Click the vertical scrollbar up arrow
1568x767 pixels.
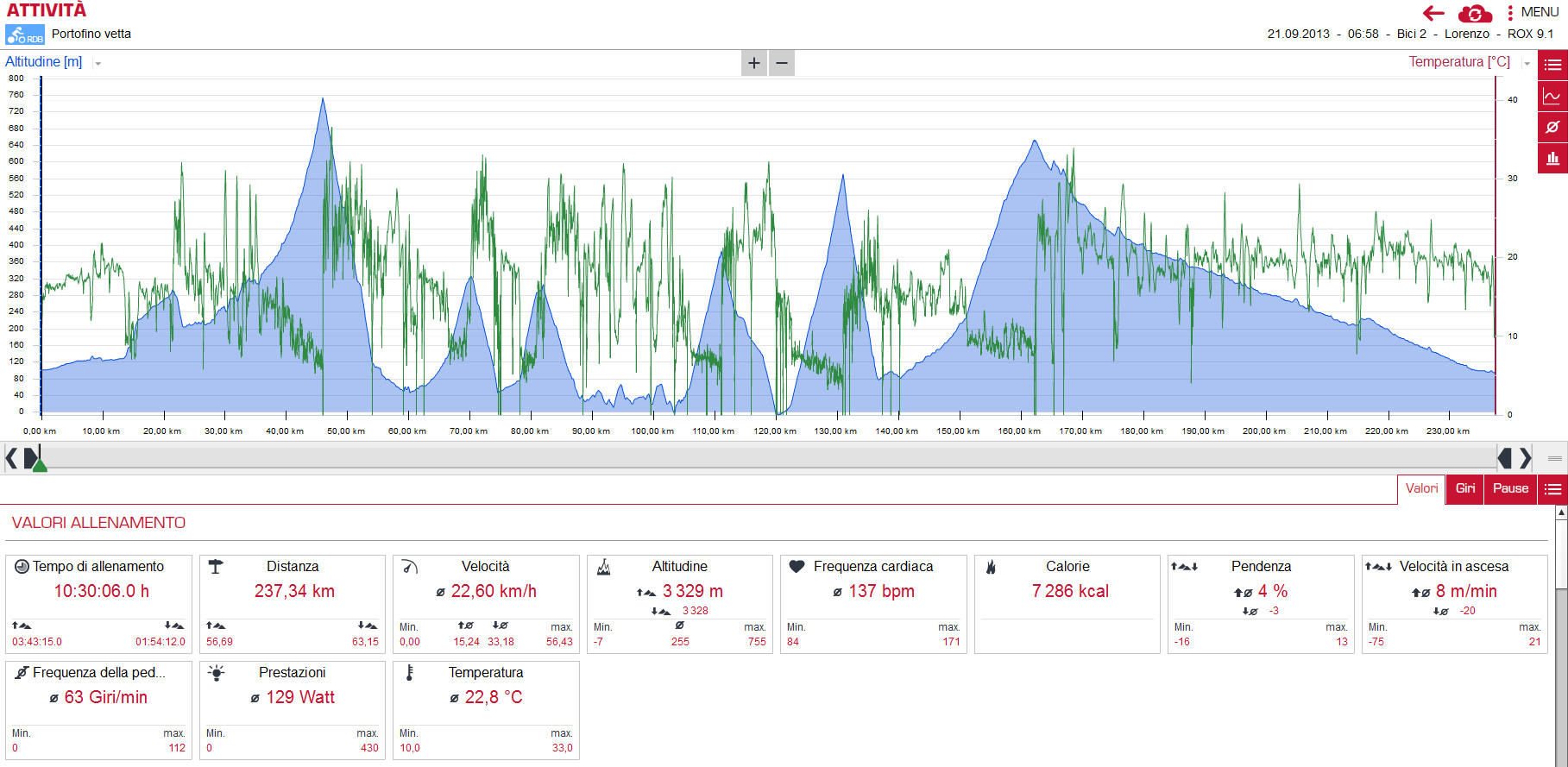coord(1561,512)
